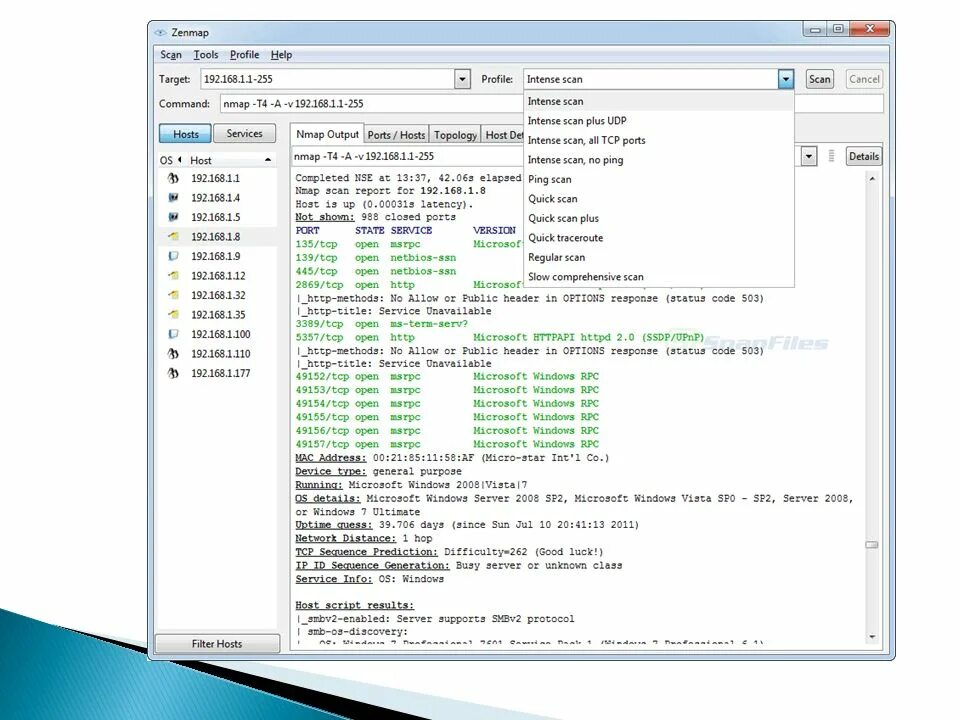
Task: Open the scan output selector dropdown arrow
Action: (809, 157)
